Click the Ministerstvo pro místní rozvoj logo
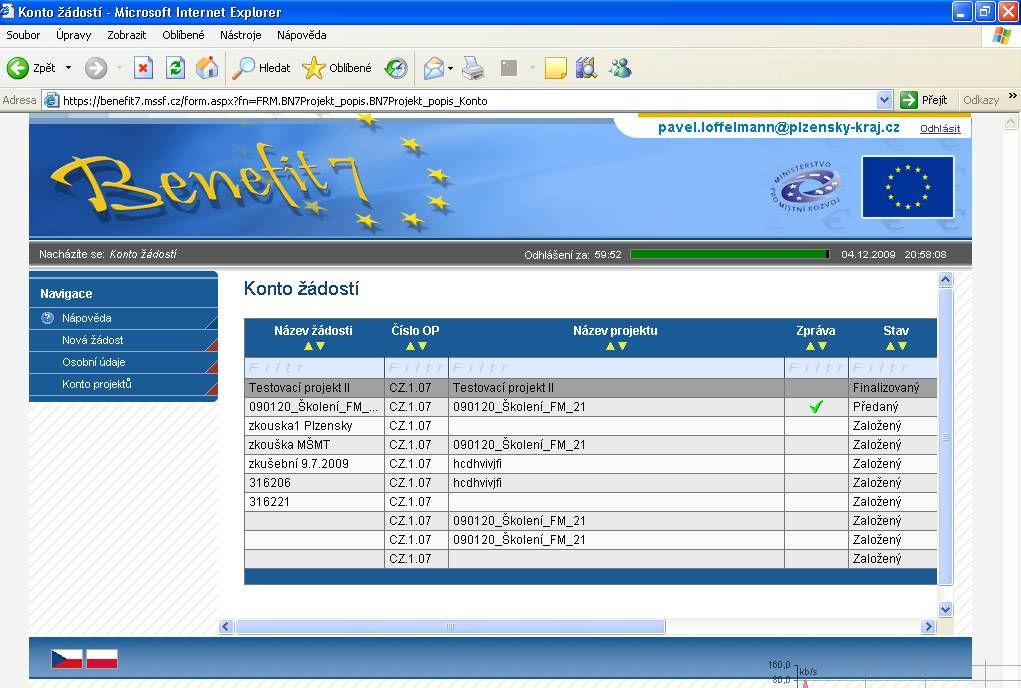This screenshot has height=688, width=1021. 805,187
